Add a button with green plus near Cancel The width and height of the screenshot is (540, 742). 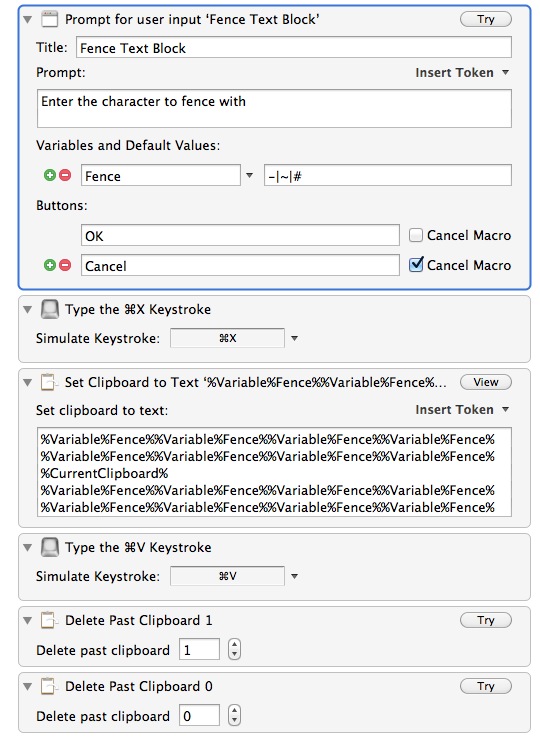(50, 265)
